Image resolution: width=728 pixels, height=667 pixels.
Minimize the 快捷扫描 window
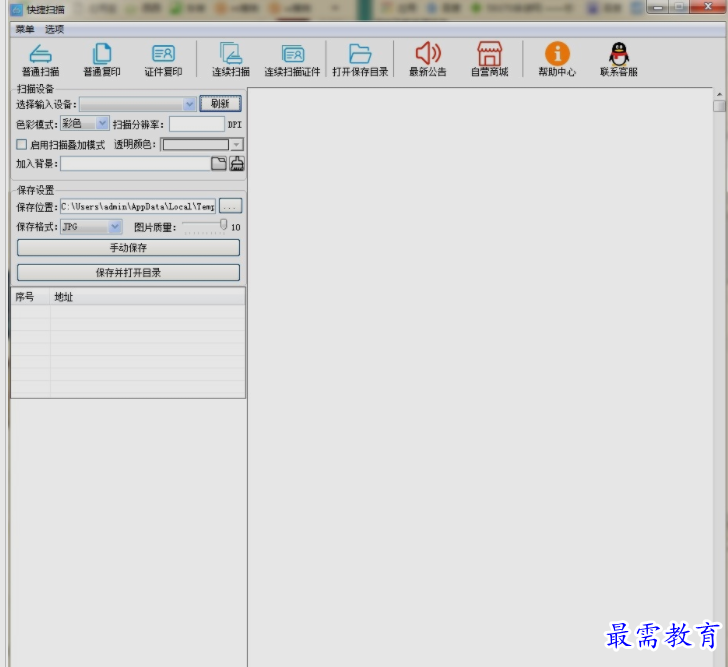tap(657, 7)
